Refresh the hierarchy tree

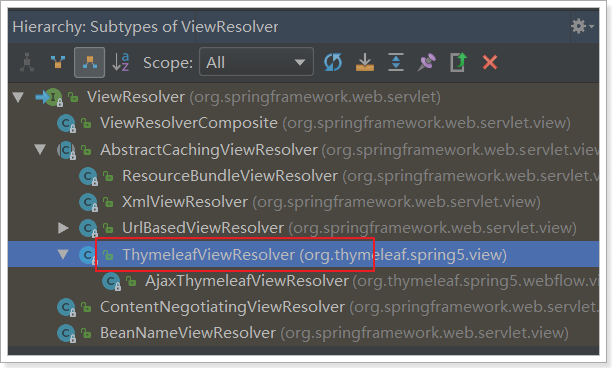pos(333,62)
